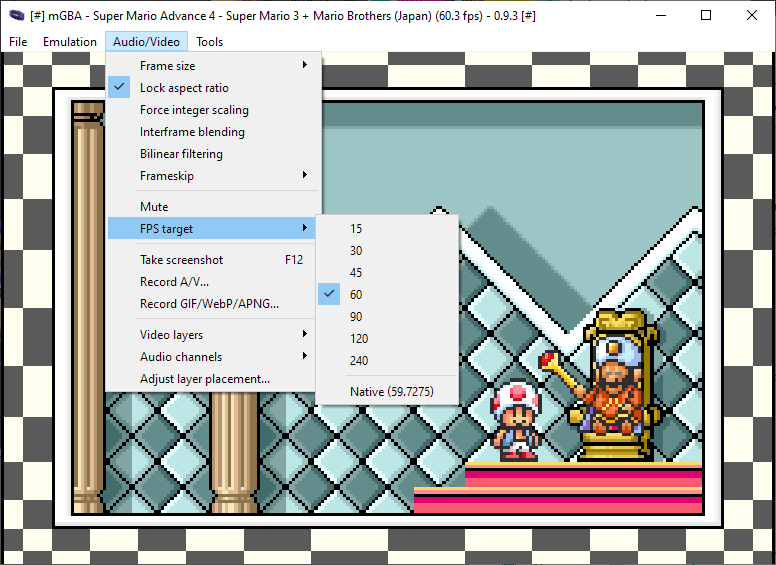The image size is (776, 565).
Task: Click the mGBA app icon in title bar
Action: tap(16, 15)
